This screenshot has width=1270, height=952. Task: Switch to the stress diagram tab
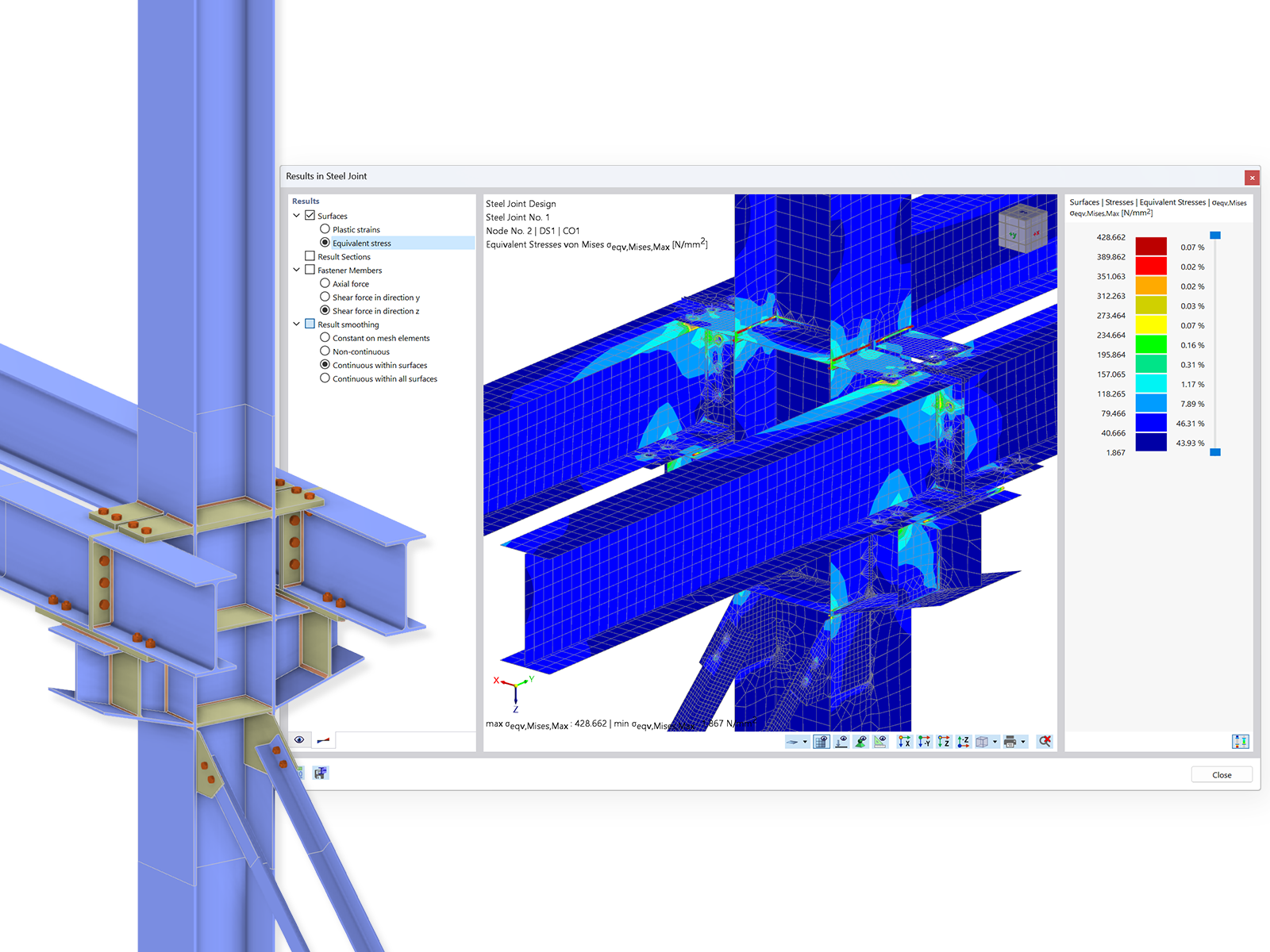pyautogui.click(x=323, y=739)
